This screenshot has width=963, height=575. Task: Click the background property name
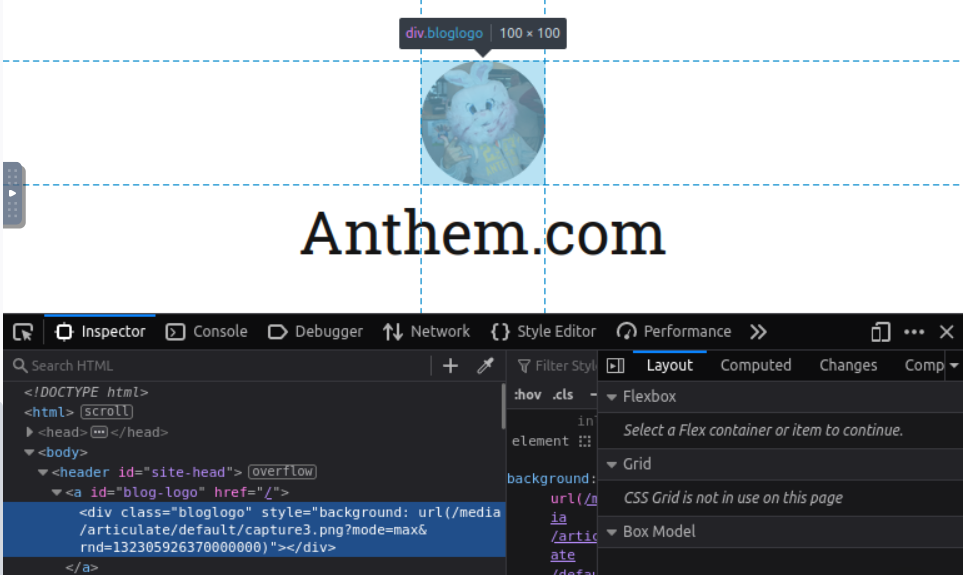pos(547,479)
